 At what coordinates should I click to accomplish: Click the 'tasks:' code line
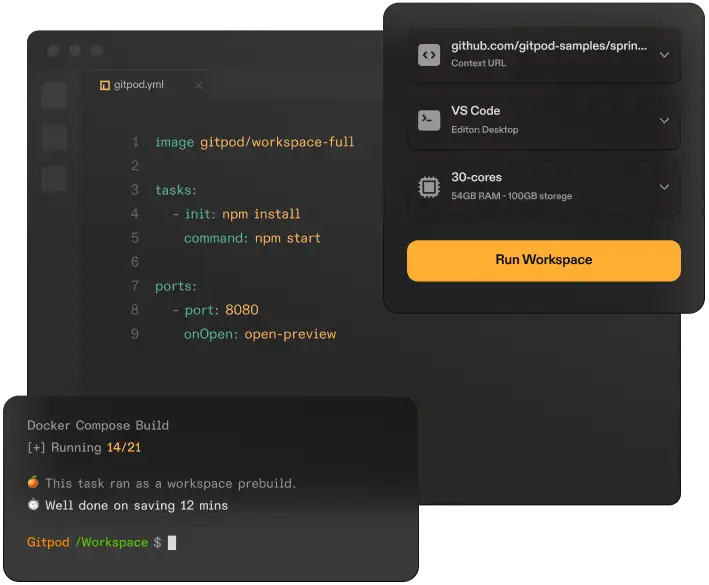tap(175, 190)
